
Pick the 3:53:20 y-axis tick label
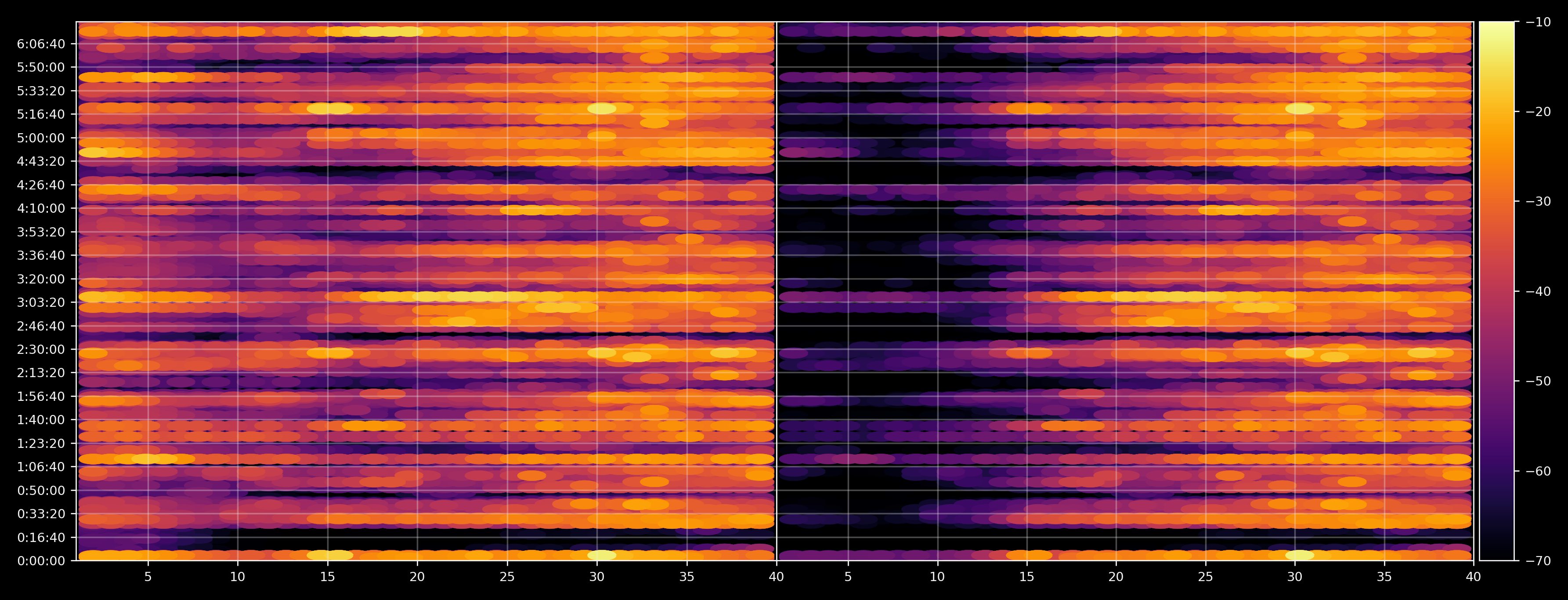[x=41, y=232]
